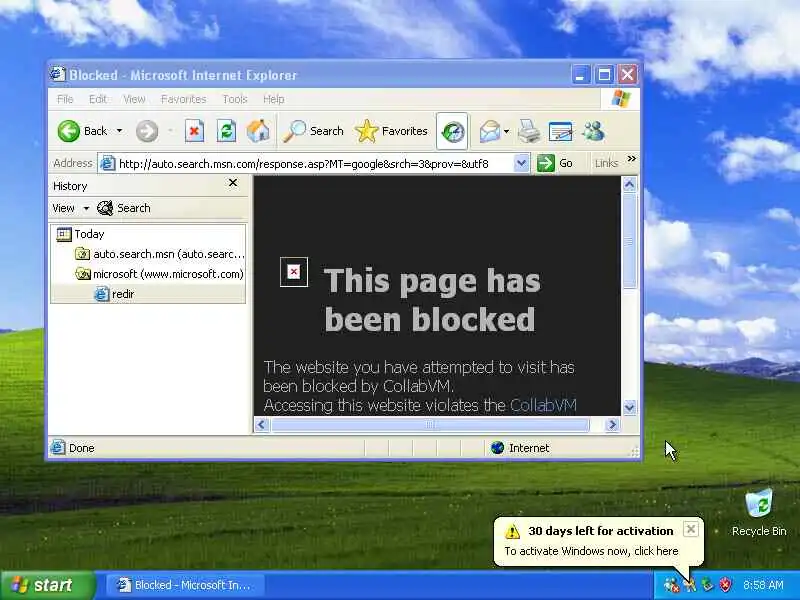Image resolution: width=800 pixels, height=600 pixels.
Task: Open the Back history dropdown arrow
Action: 119,131
